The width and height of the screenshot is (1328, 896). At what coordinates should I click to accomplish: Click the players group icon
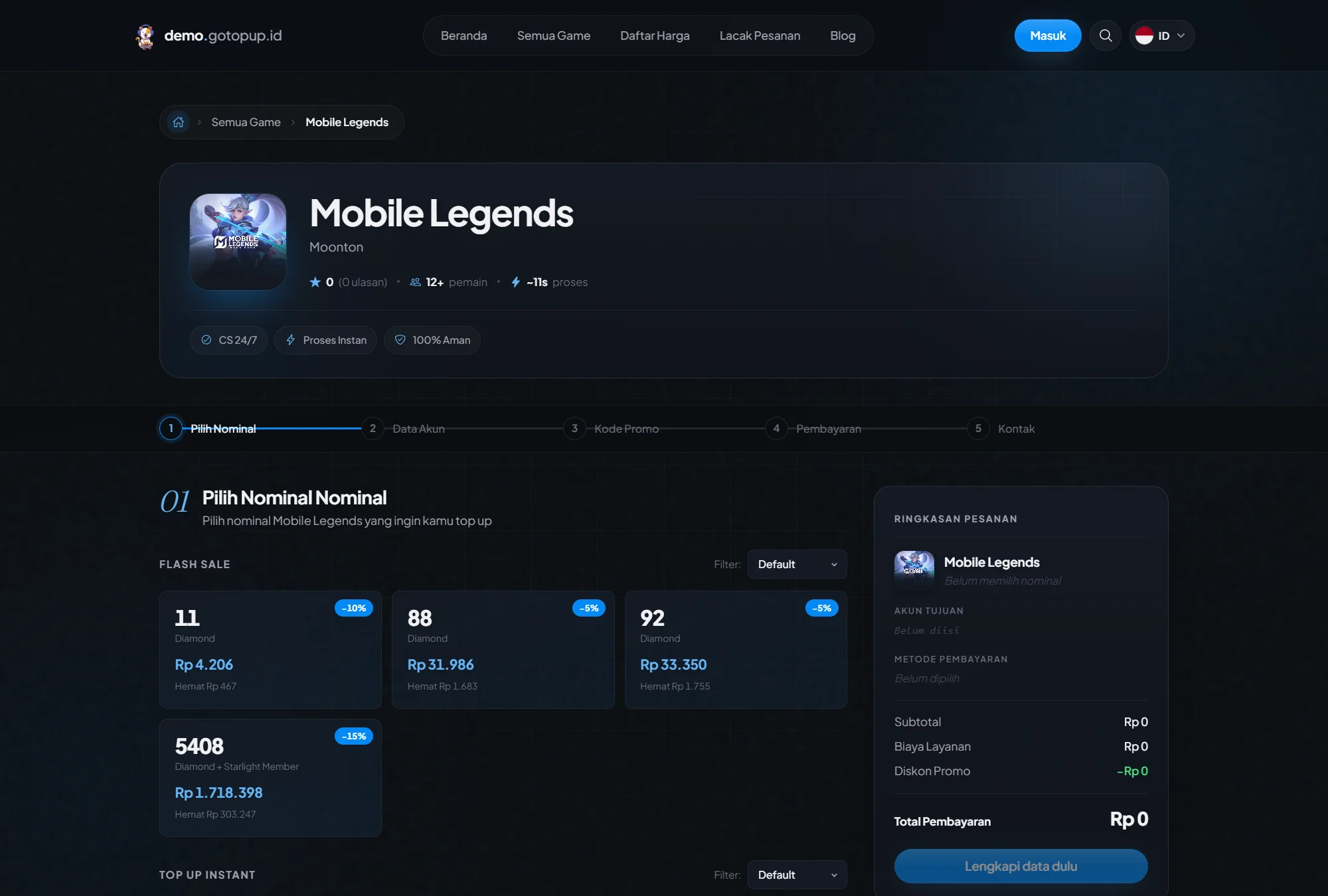416,282
